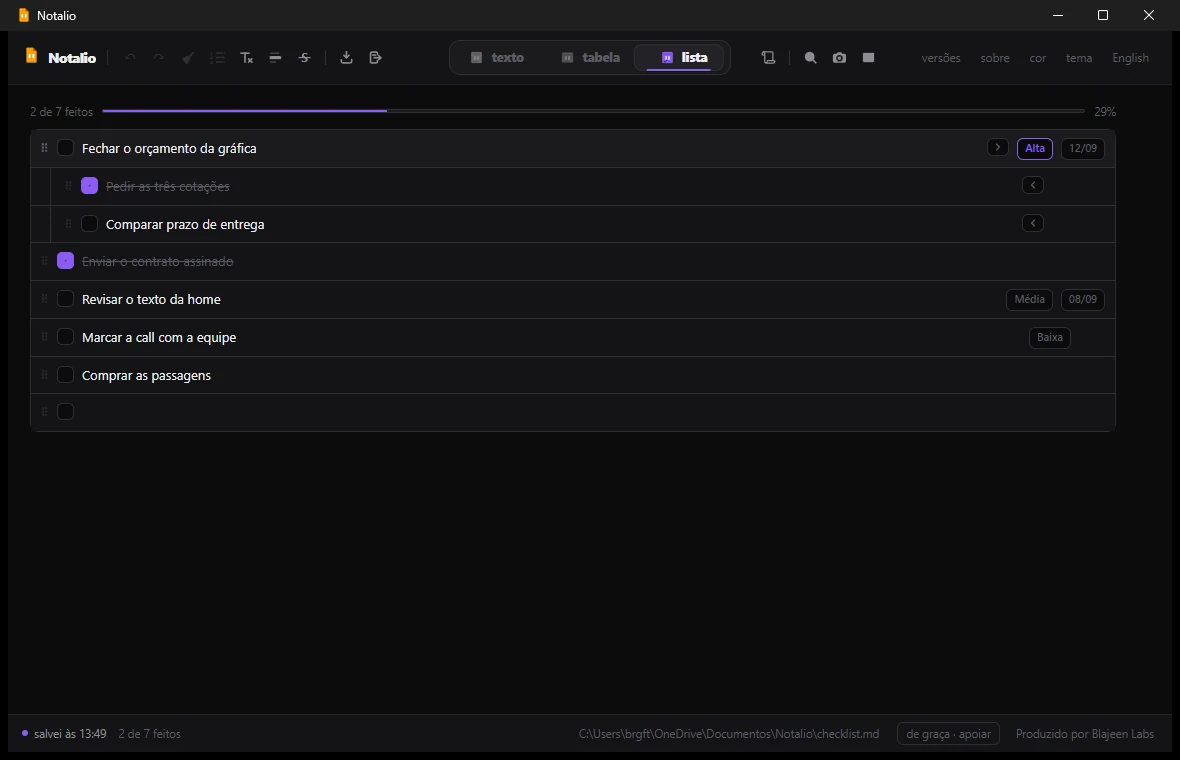
Task: Click the left chevron on 'Pedir as três cotações'
Action: (x=1032, y=185)
